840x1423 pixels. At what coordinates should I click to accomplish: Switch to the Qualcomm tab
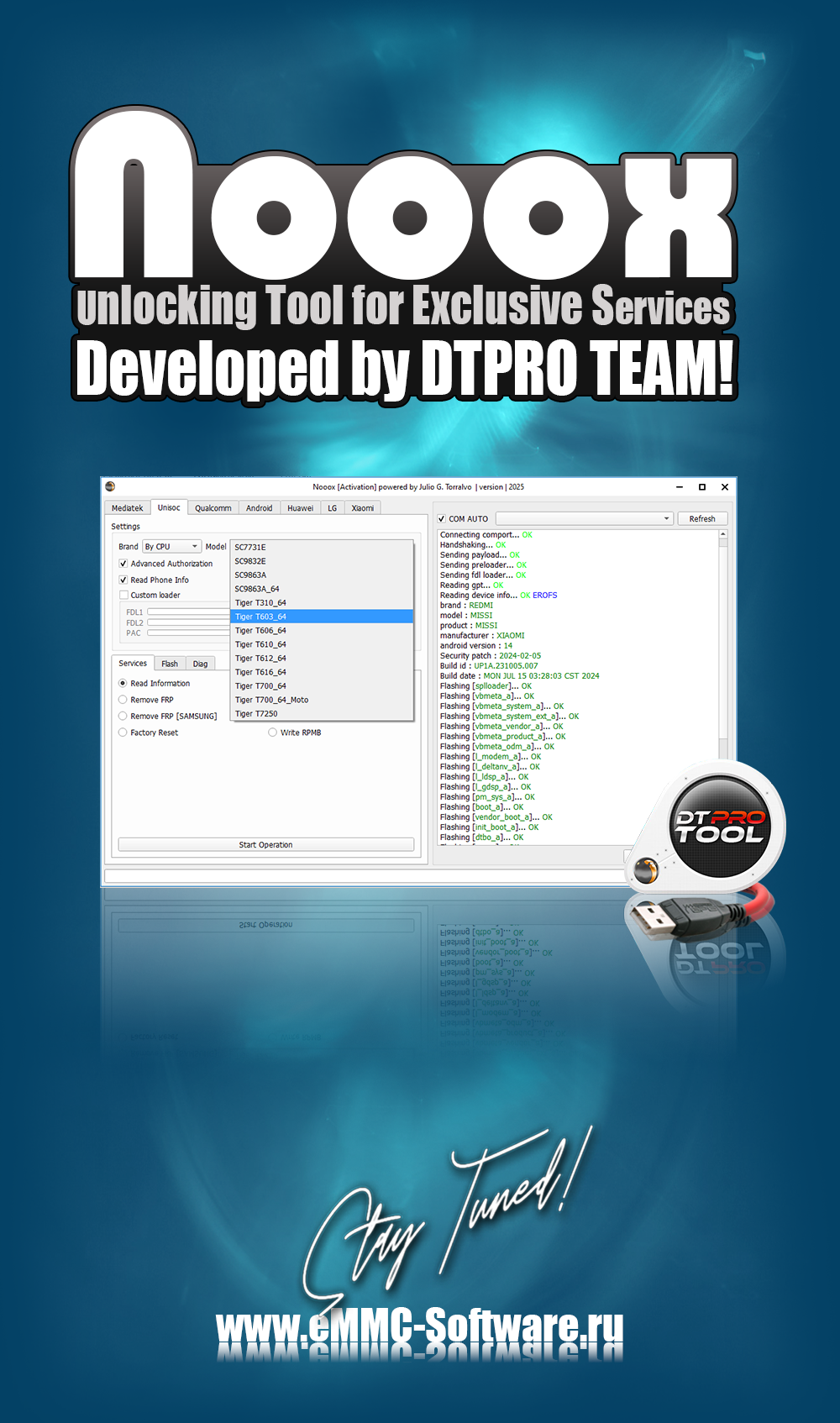click(213, 508)
